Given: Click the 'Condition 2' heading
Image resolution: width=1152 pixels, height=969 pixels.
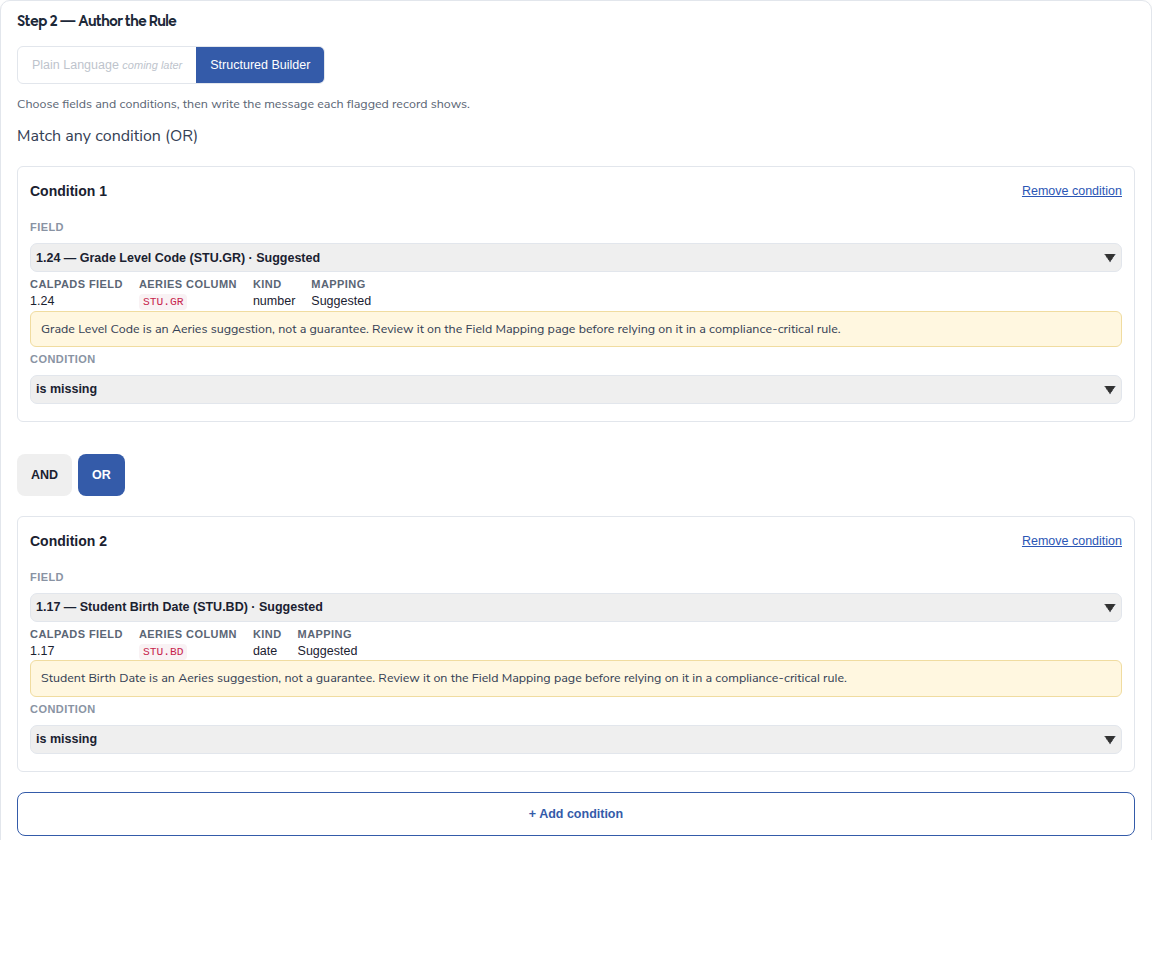Looking at the screenshot, I should pyautogui.click(x=68, y=541).
